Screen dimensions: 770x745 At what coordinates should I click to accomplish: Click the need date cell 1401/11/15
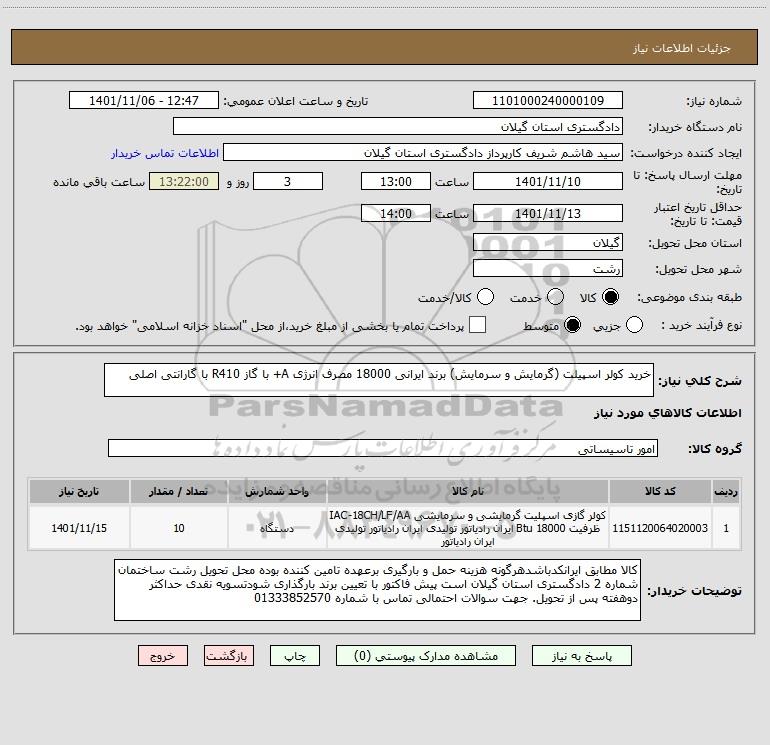79,528
